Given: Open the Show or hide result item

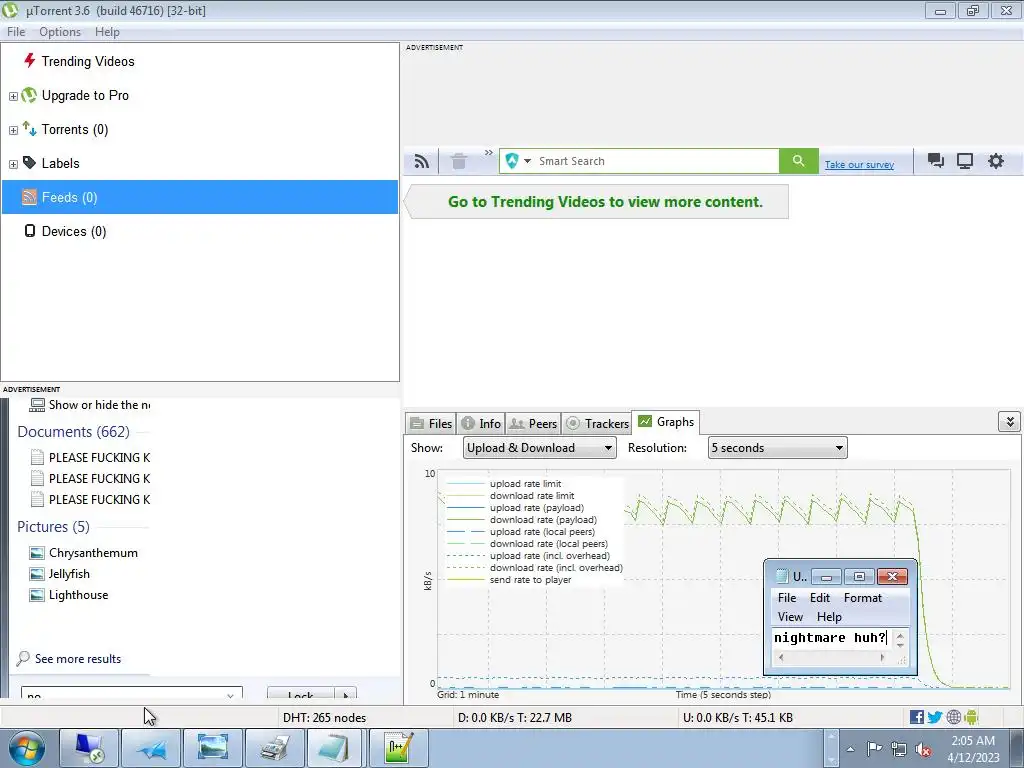Looking at the screenshot, I should click(x=89, y=405).
